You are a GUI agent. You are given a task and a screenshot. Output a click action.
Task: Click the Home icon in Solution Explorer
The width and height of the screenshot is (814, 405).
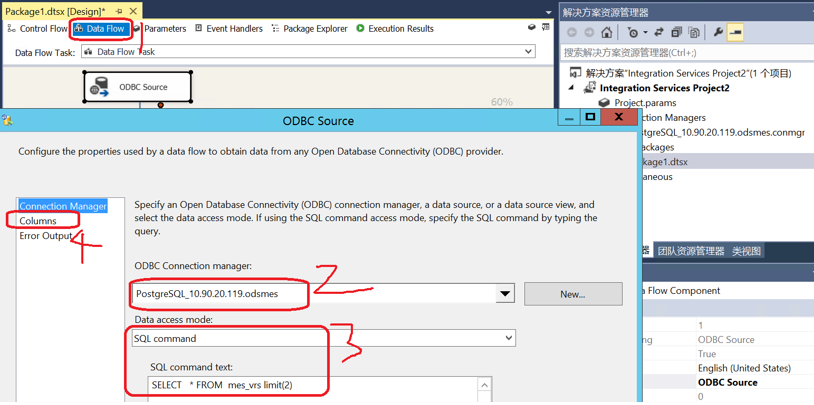606,32
